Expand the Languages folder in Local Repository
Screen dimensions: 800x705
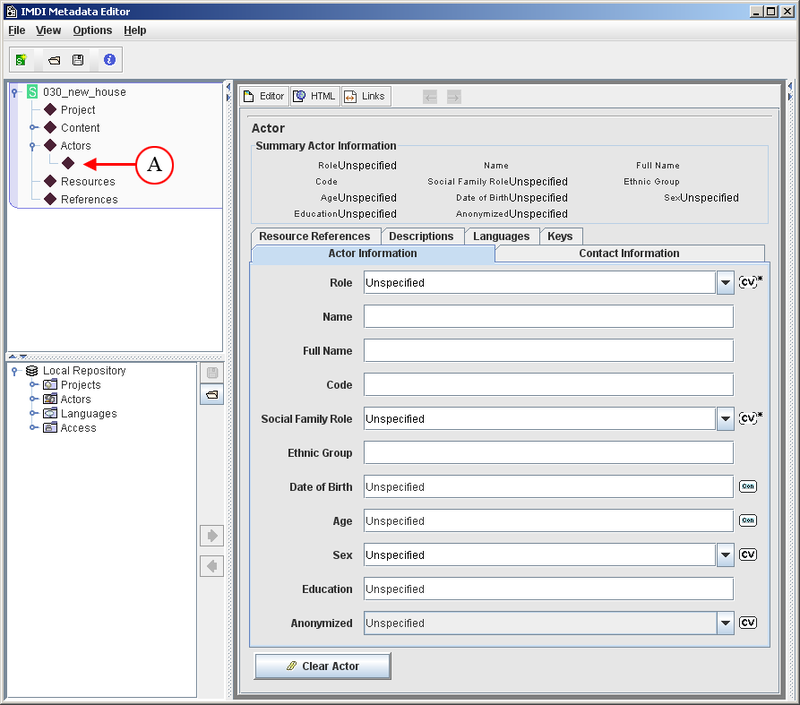33,413
